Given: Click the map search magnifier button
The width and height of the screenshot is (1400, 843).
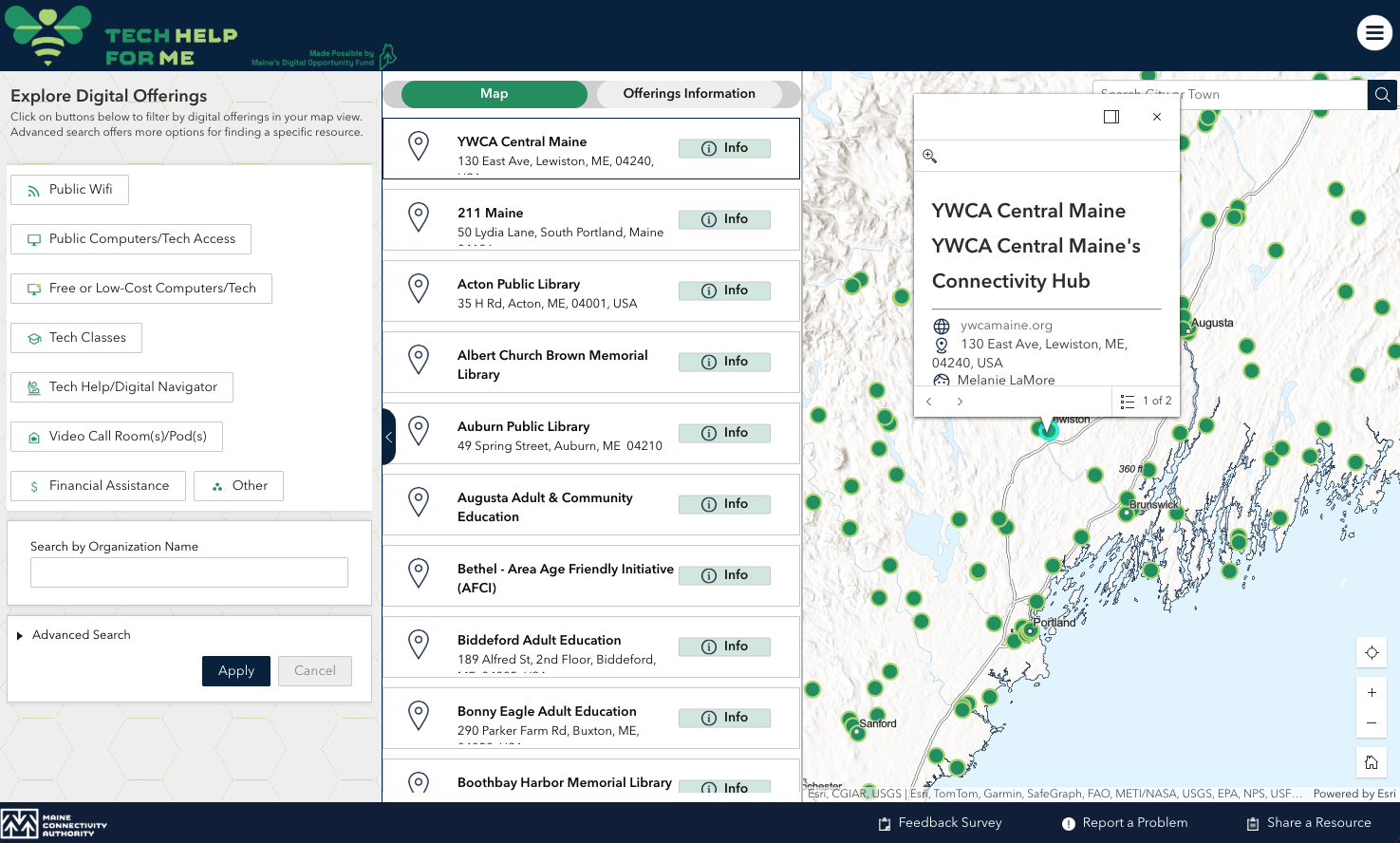Looking at the screenshot, I should coord(1383,95).
